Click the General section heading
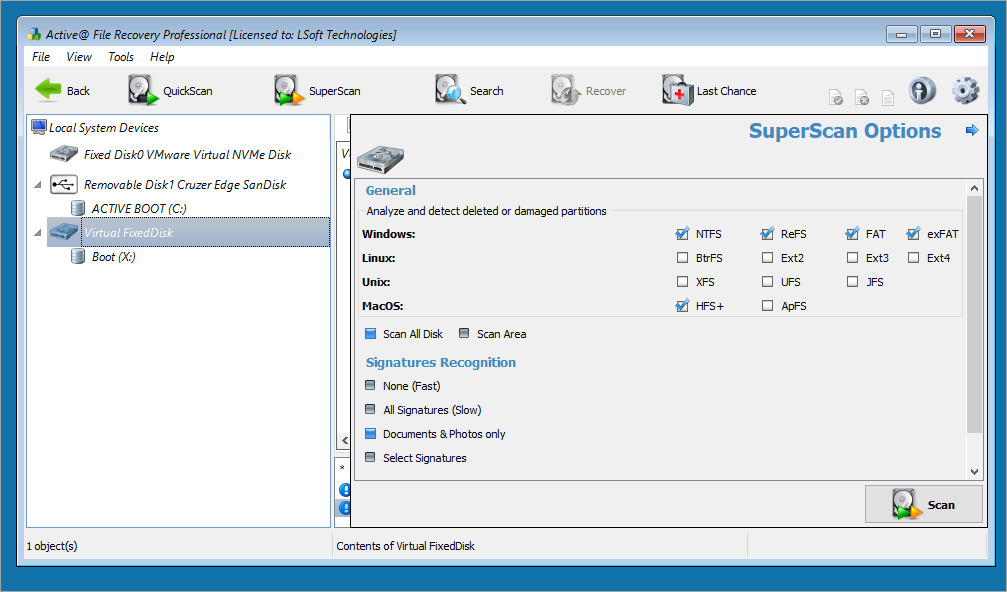1007x592 pixels. tap(390, 190)
